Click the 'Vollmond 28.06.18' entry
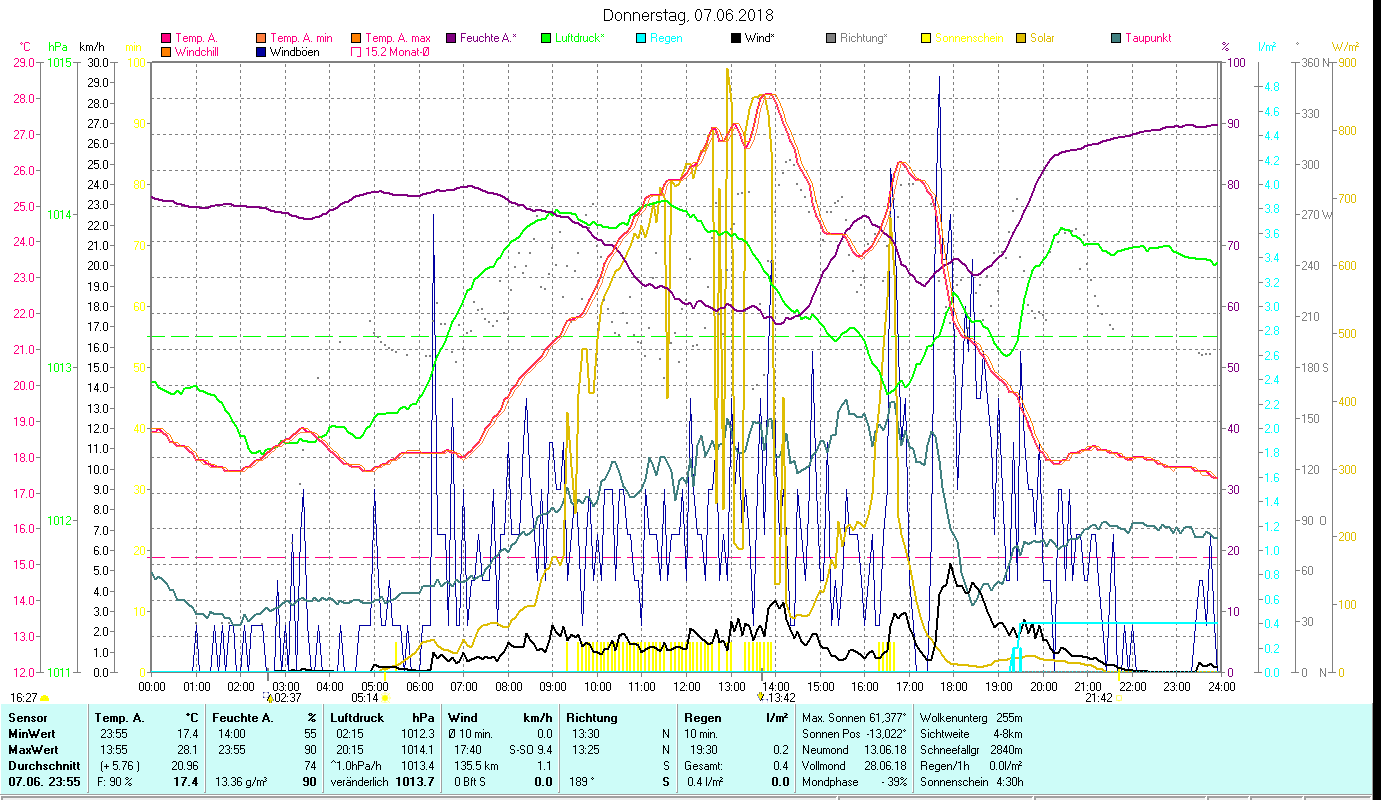The width and height of the screenshot is (1381, 800). point(854,766)
